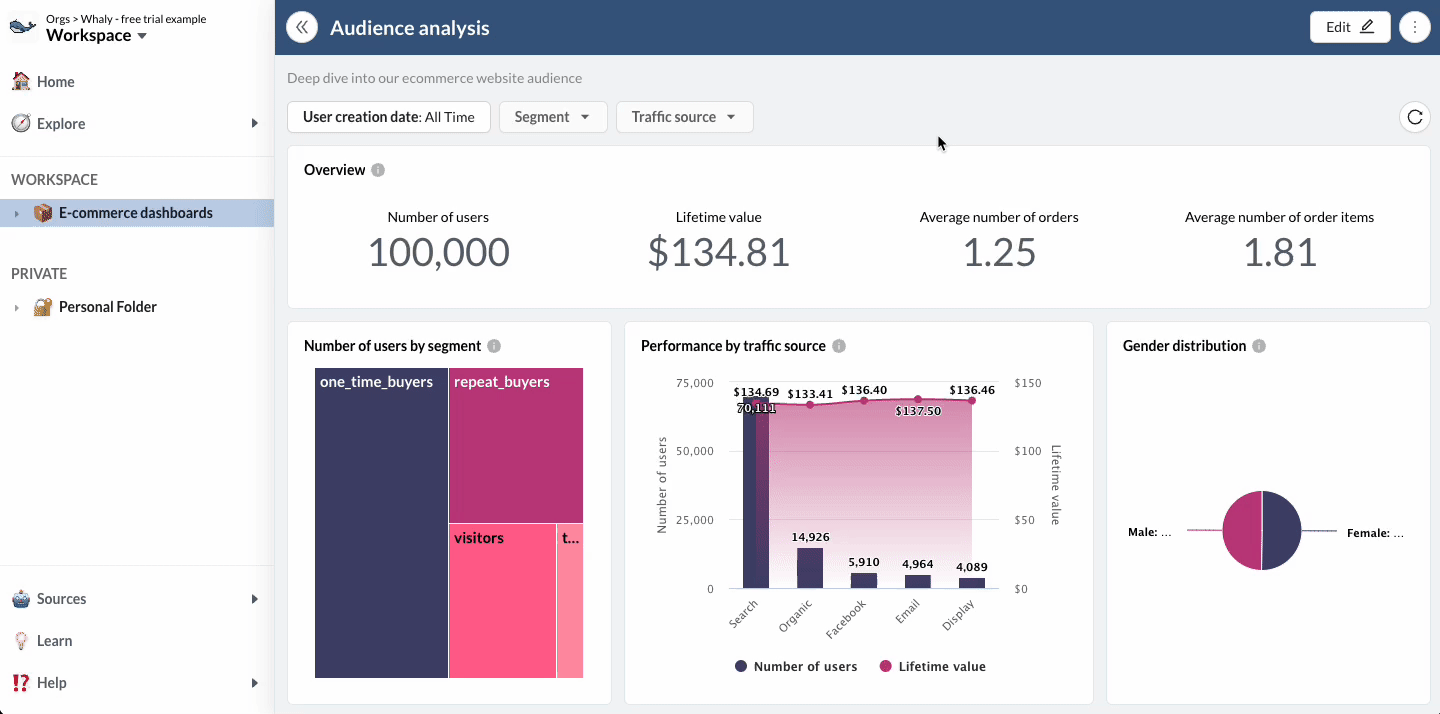Collapse sidebar with double-chevron icon
The image size is (1440, 714).
302,27
